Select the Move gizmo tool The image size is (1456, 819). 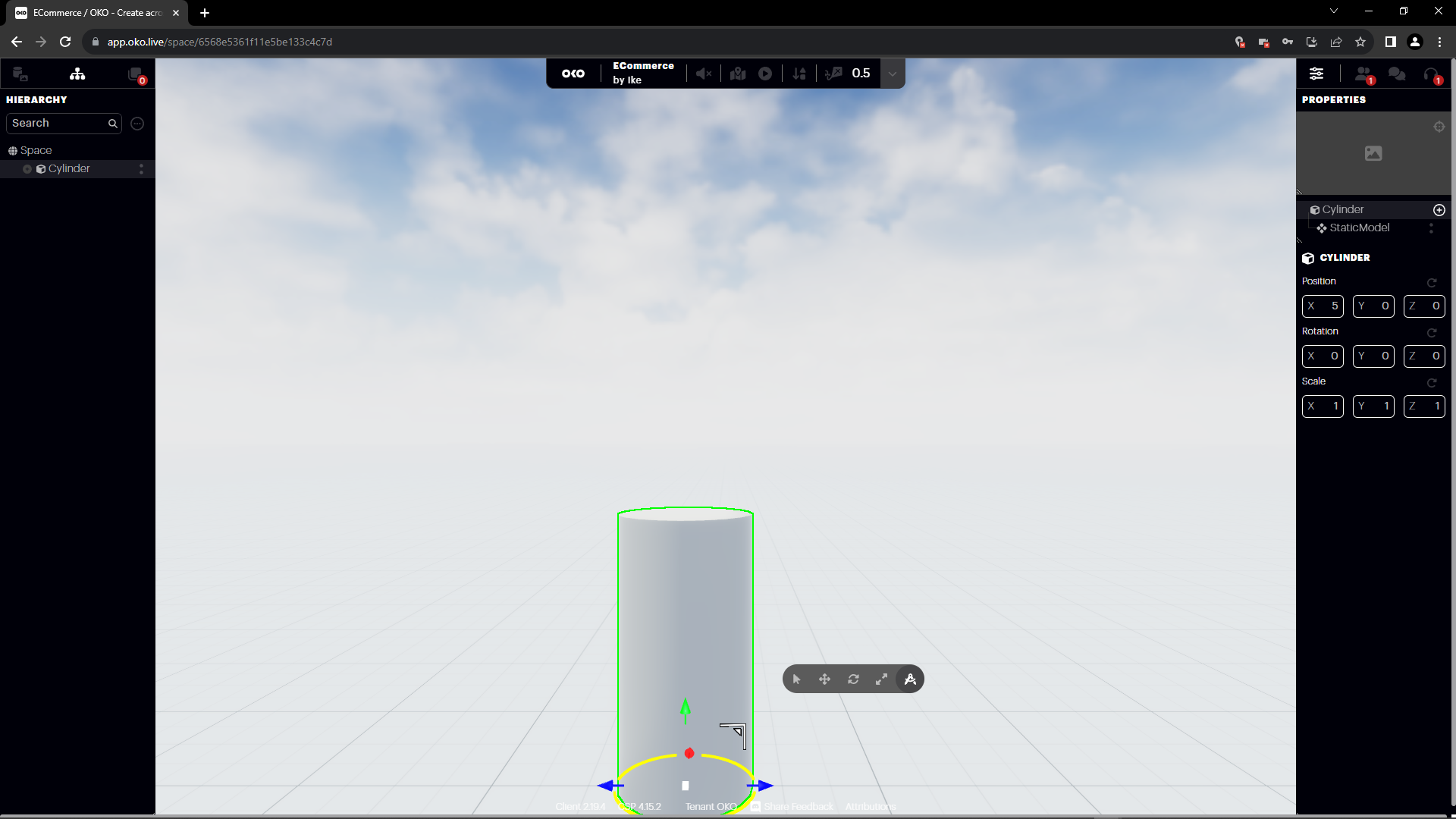click(824, 679)
